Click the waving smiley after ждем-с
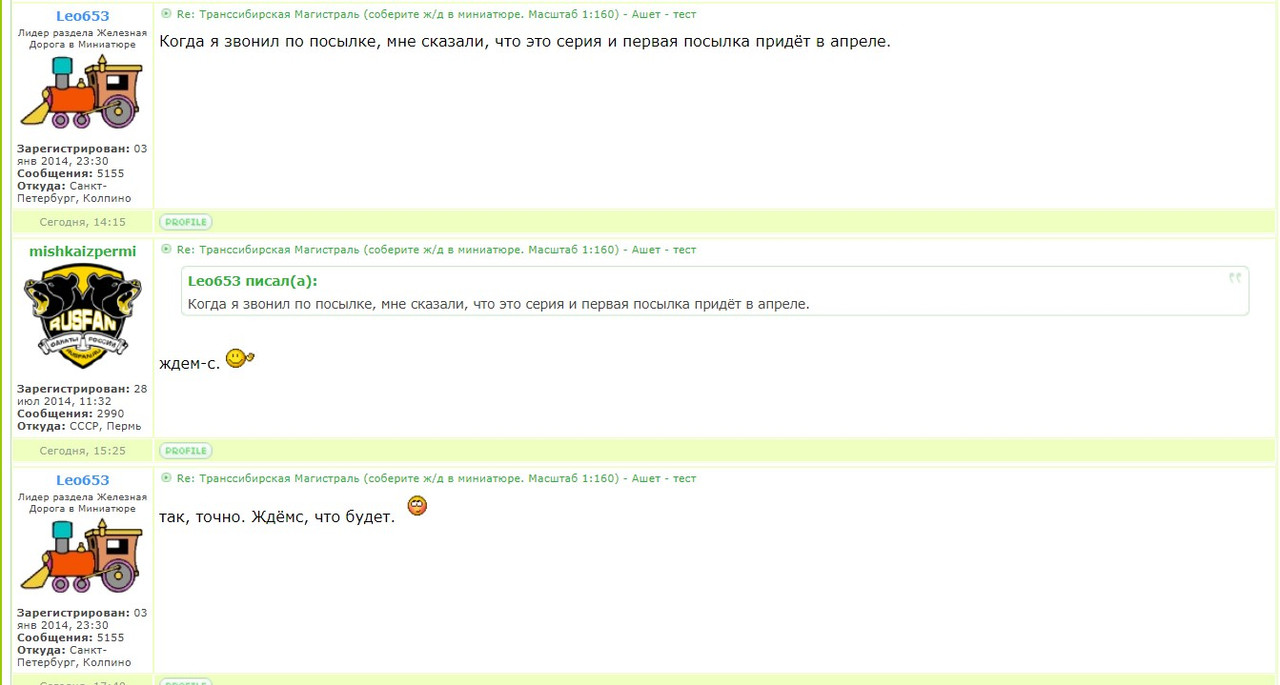The height and width of the screenshot is (685, 1280). click(x=240, y=358)
